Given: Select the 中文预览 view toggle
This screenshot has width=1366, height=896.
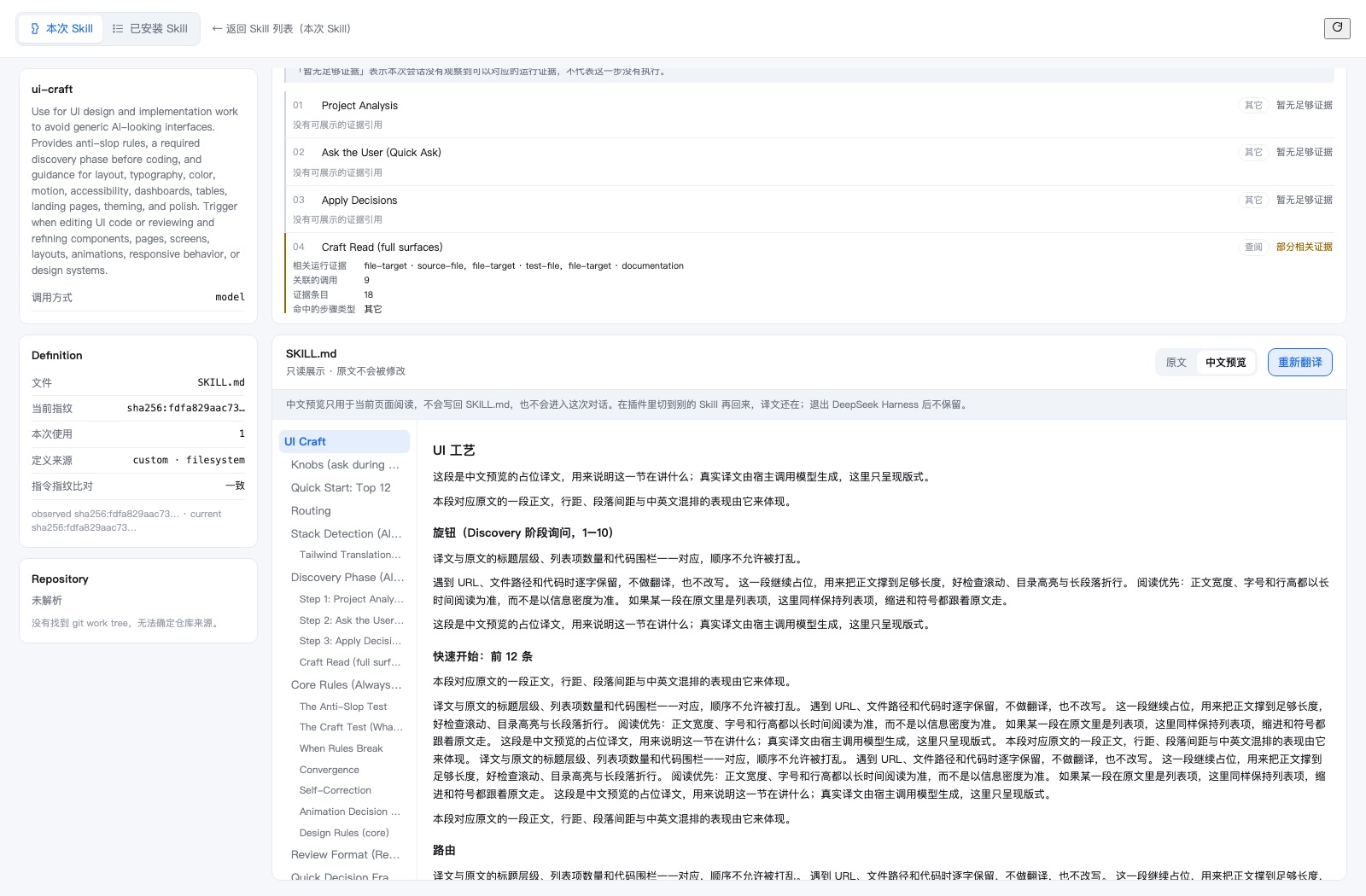Looking at the screenshot, I should tap(1226, 363).
